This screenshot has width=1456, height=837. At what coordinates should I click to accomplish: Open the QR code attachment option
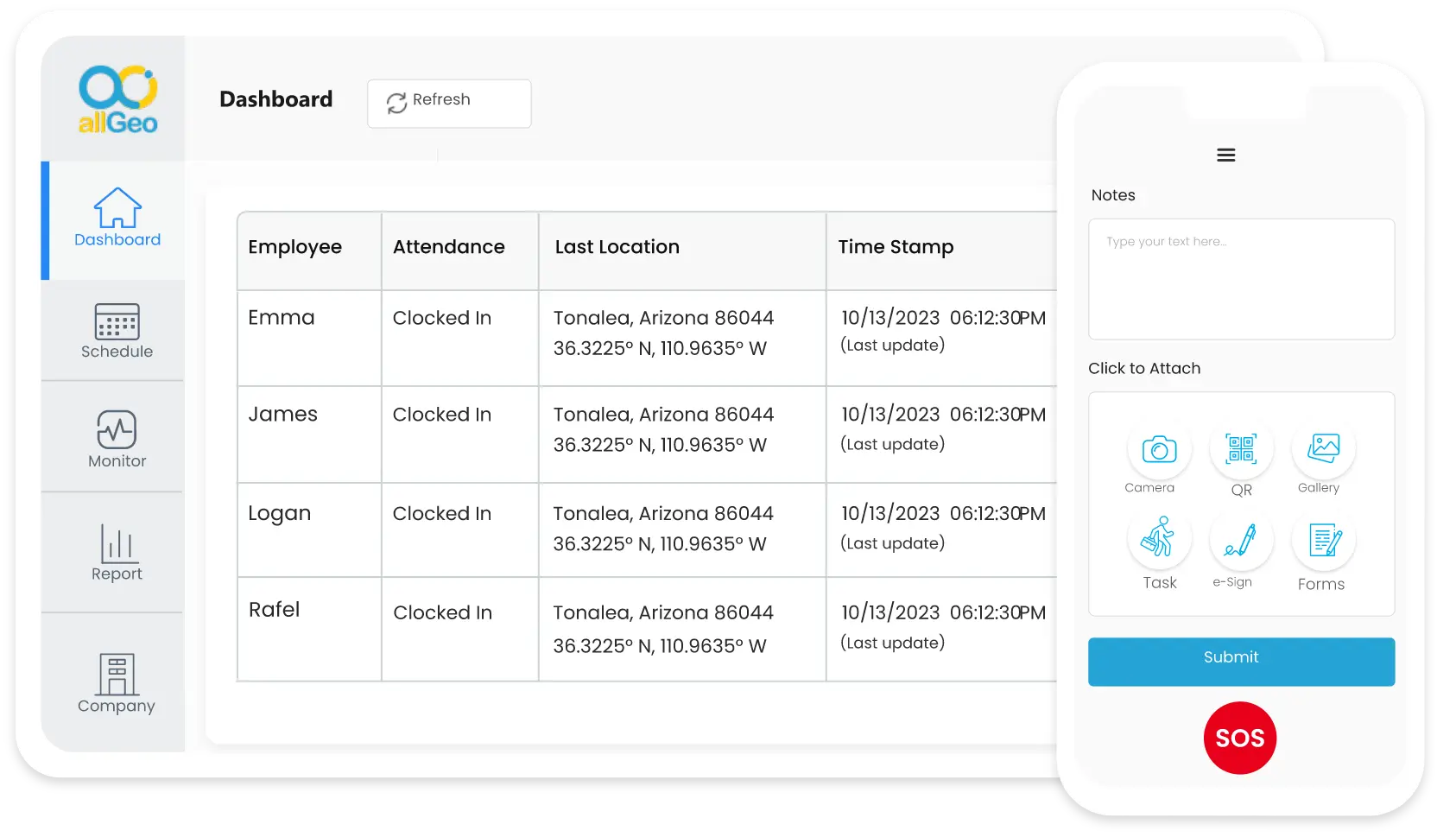(1240, 449)
